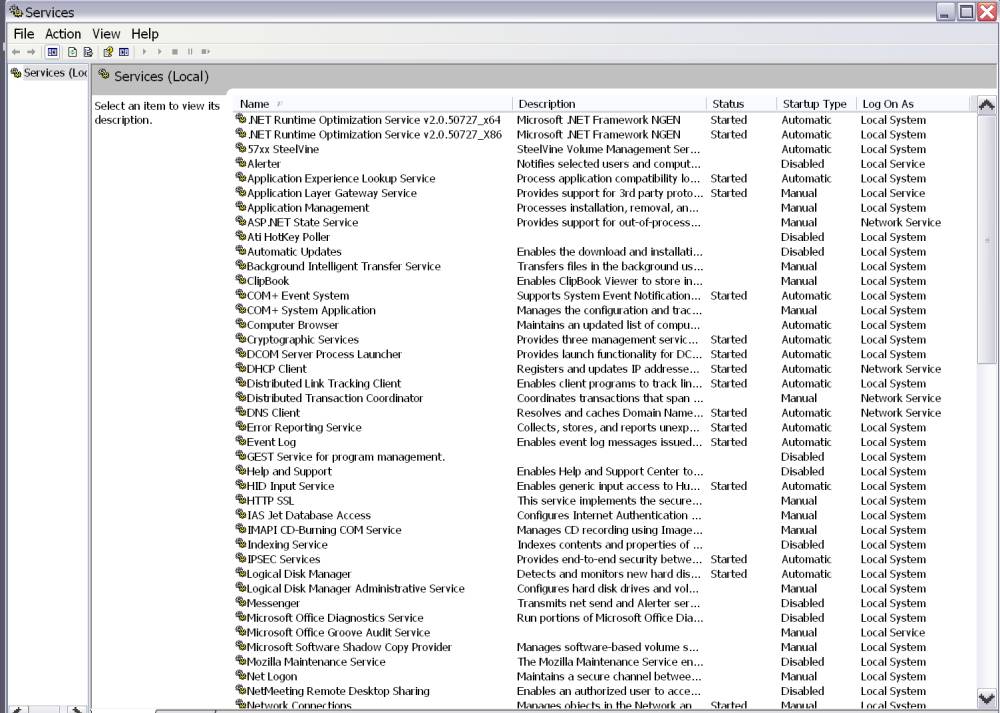The width and height of the screenshot is (1000, 713).
Task: Click the gear icon beside Automatic Updates
Action: click(x=240, y=251)
